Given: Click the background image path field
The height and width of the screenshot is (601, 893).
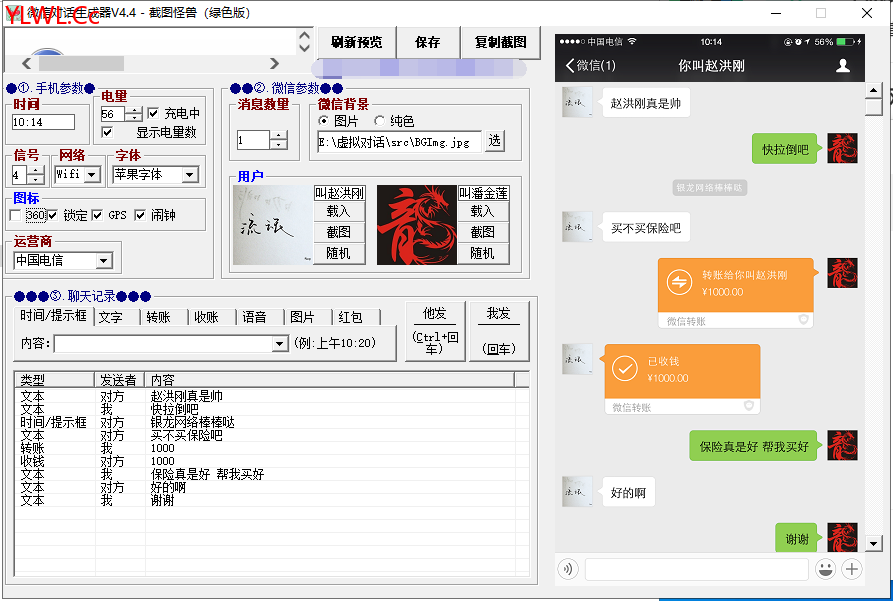Looking at the screenshot, I should tap(399, 141).
